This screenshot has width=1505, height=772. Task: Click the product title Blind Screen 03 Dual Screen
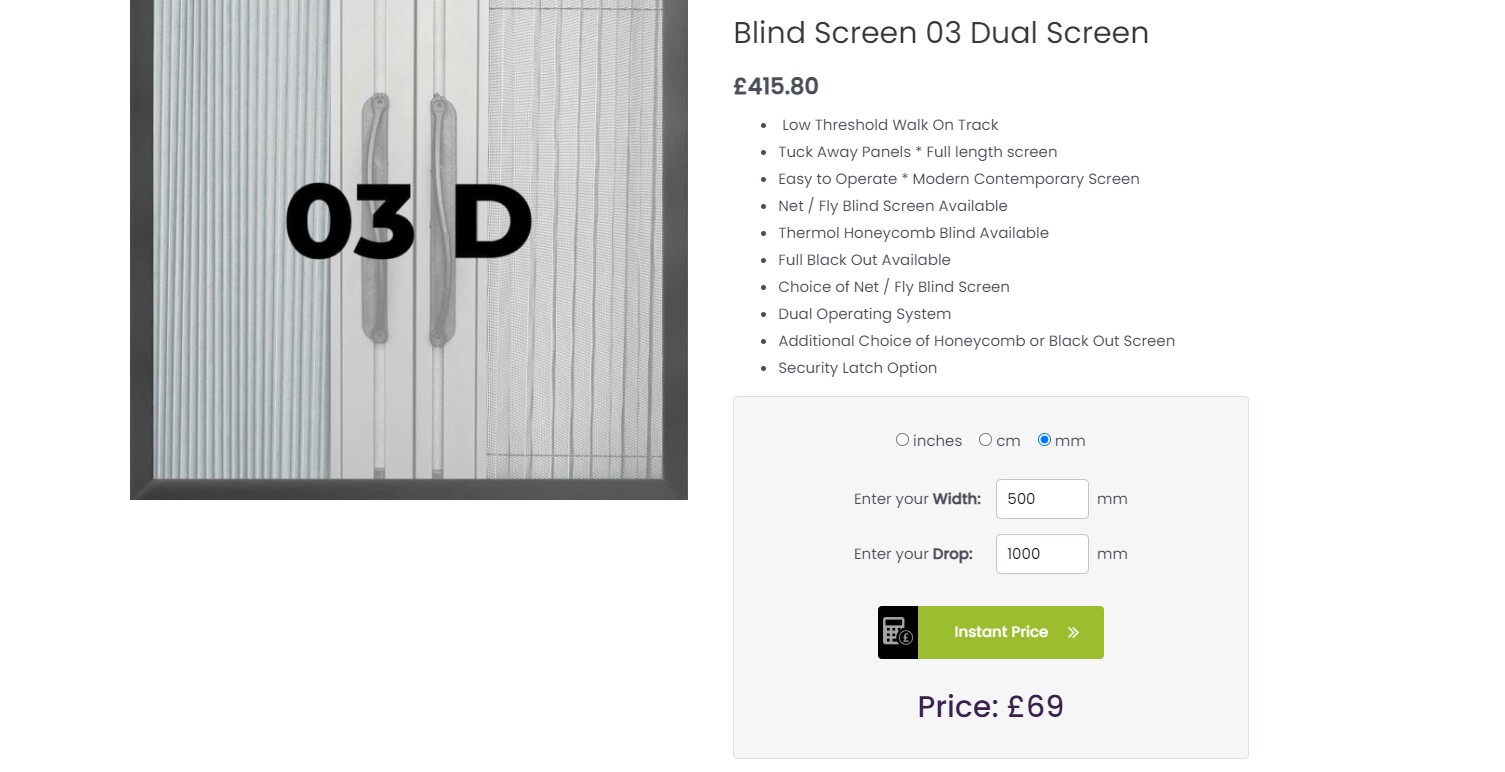[940, 33]
